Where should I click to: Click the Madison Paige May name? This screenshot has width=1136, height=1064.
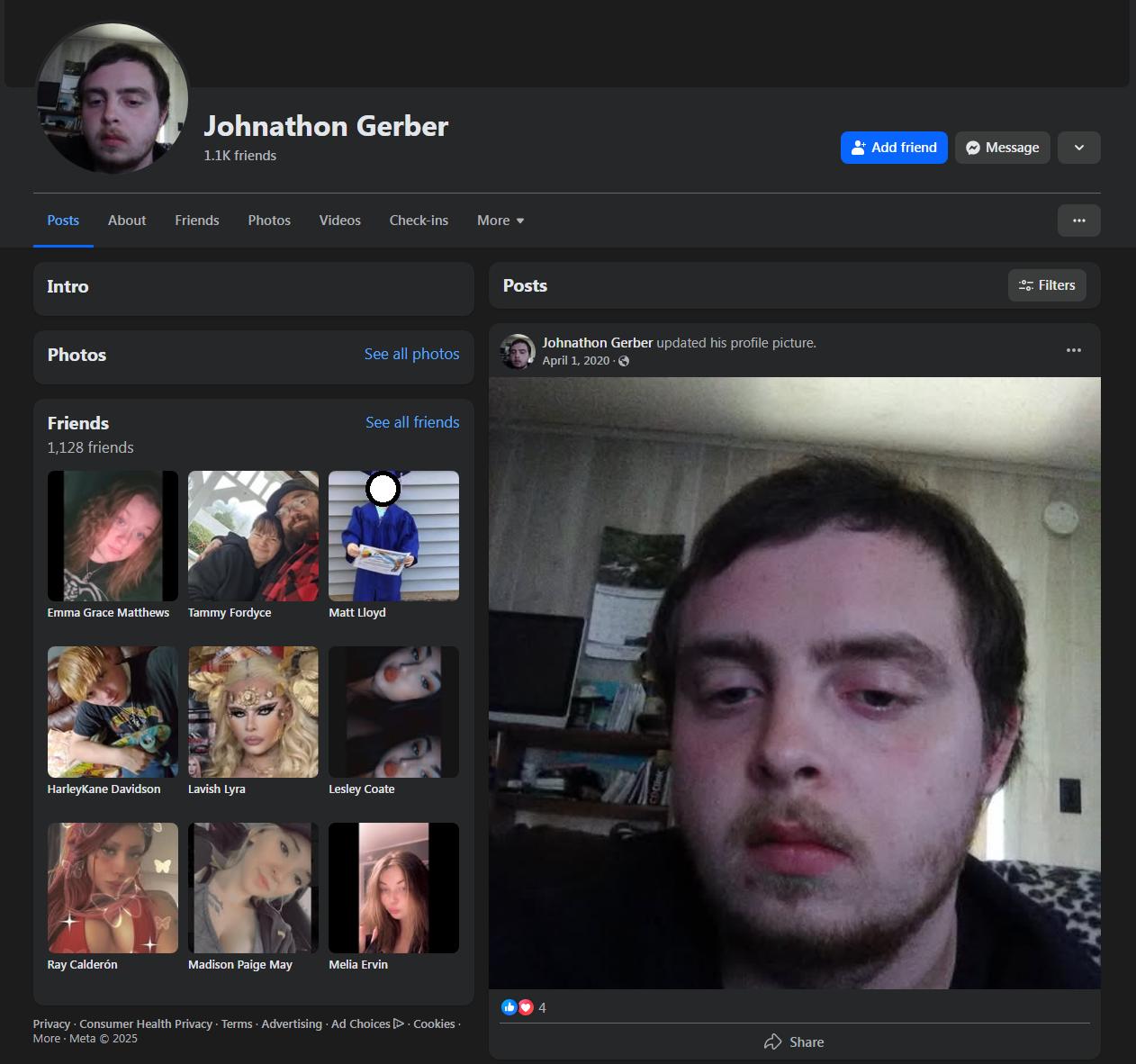(x=240, y=965)
